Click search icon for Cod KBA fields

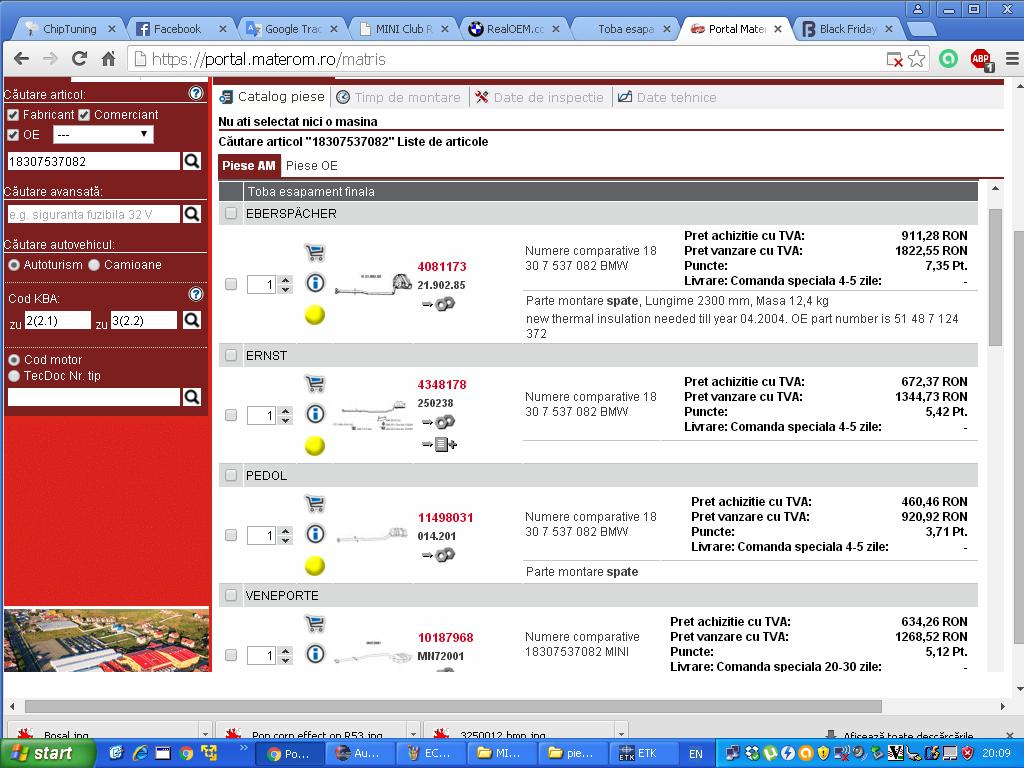192,320
